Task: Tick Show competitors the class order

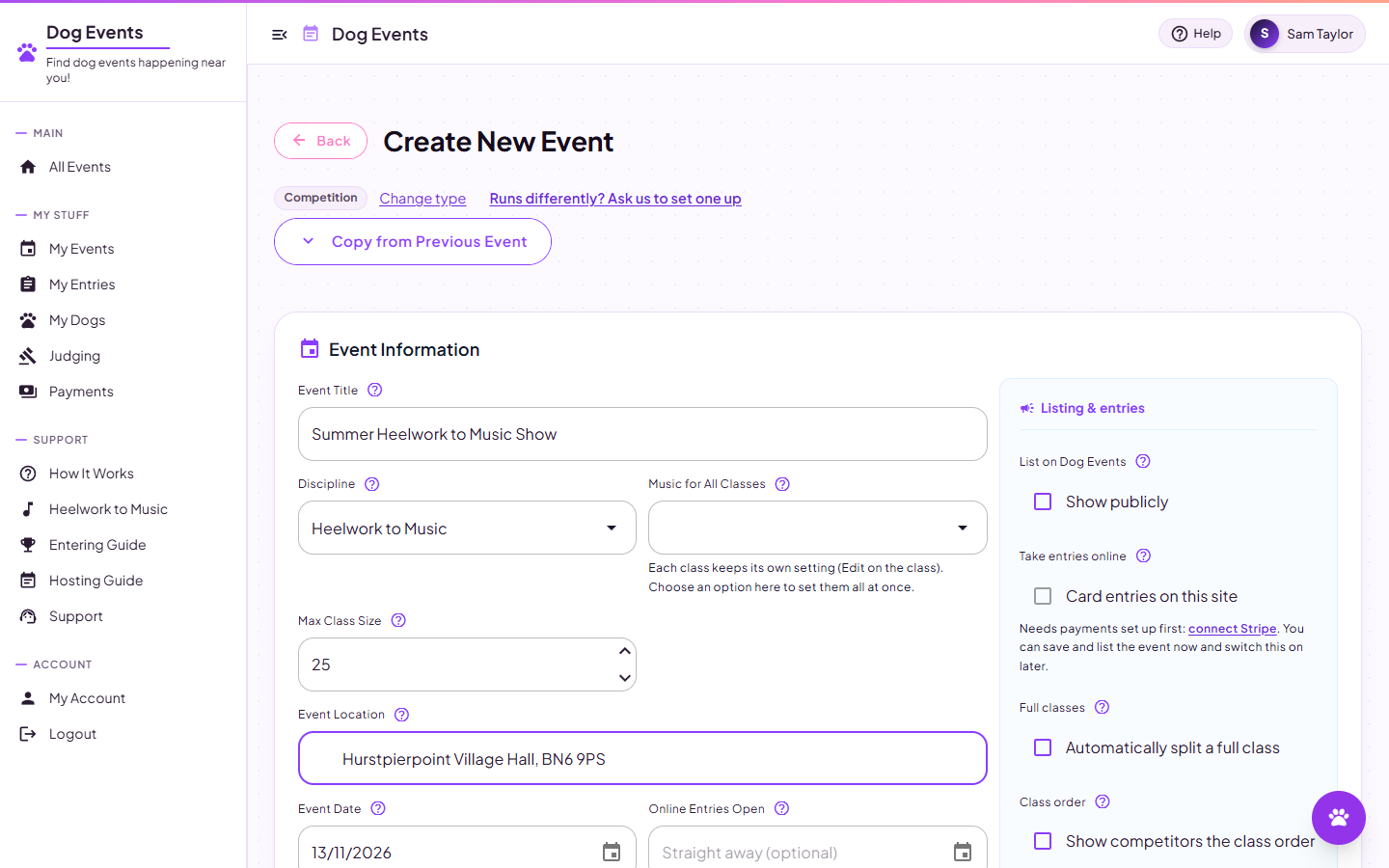Action: pos(1043,841)
